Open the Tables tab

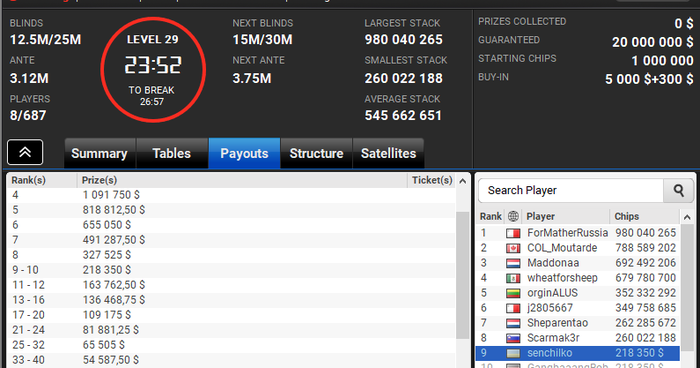[x=172, y=153]
